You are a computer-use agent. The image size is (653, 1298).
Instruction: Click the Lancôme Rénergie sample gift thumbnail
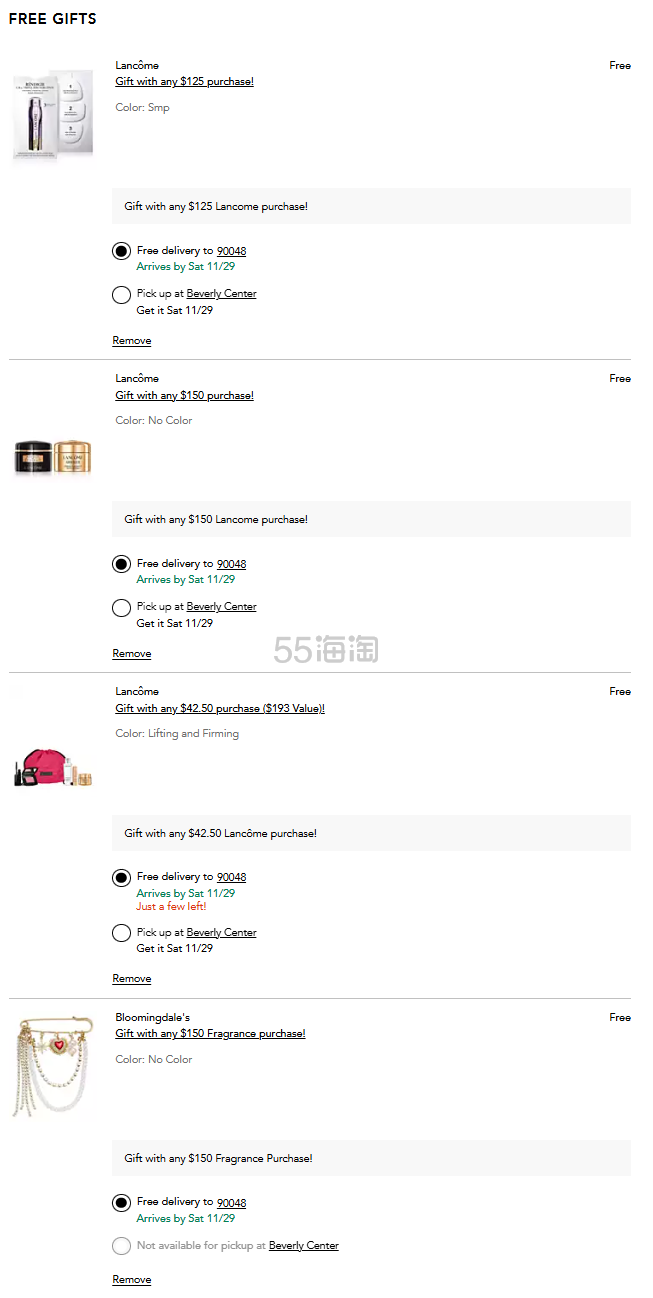tap(53, 115)
